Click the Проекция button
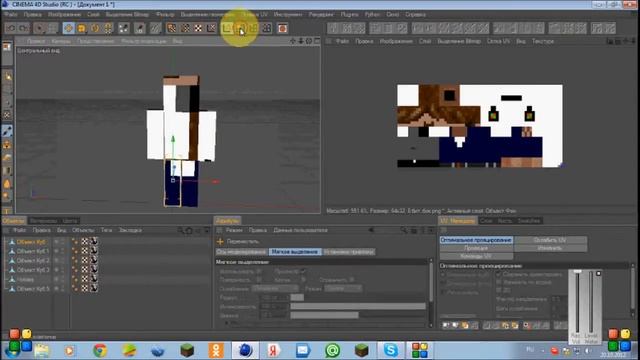Image resolution: width=640 pixels, height=360 pixels. (476, 248)
